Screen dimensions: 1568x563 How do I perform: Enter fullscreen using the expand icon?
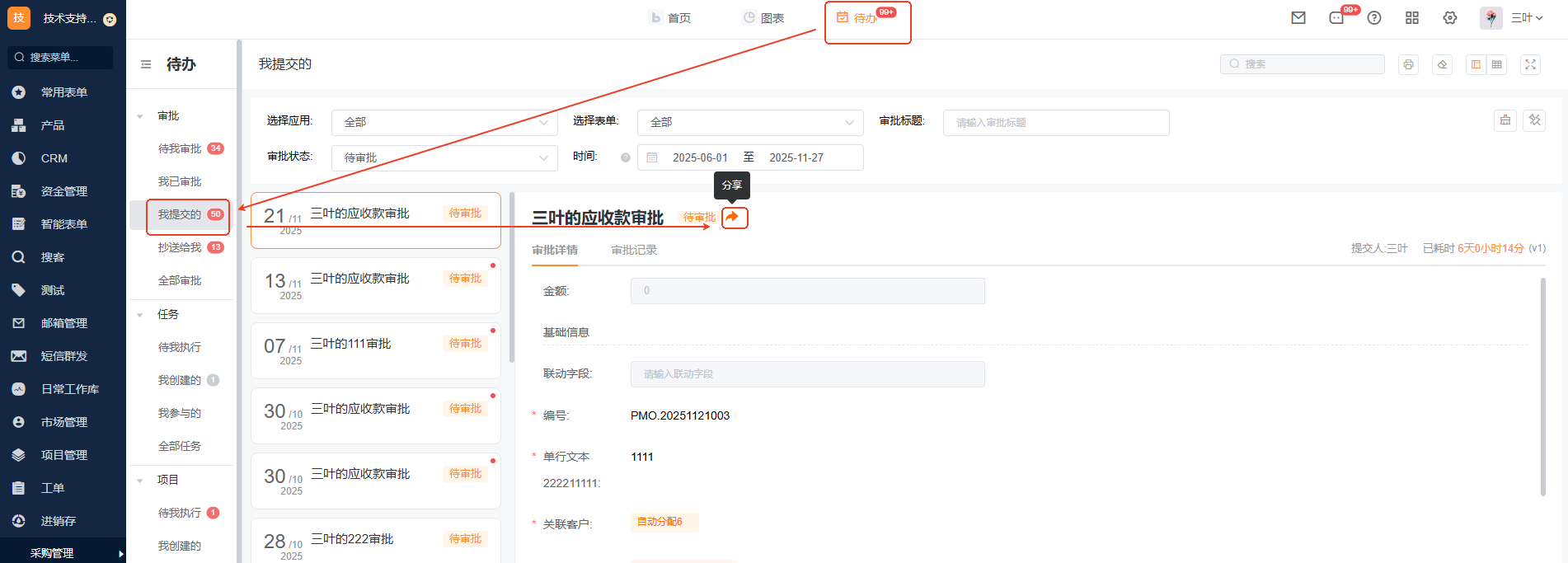click(1530, 64)
